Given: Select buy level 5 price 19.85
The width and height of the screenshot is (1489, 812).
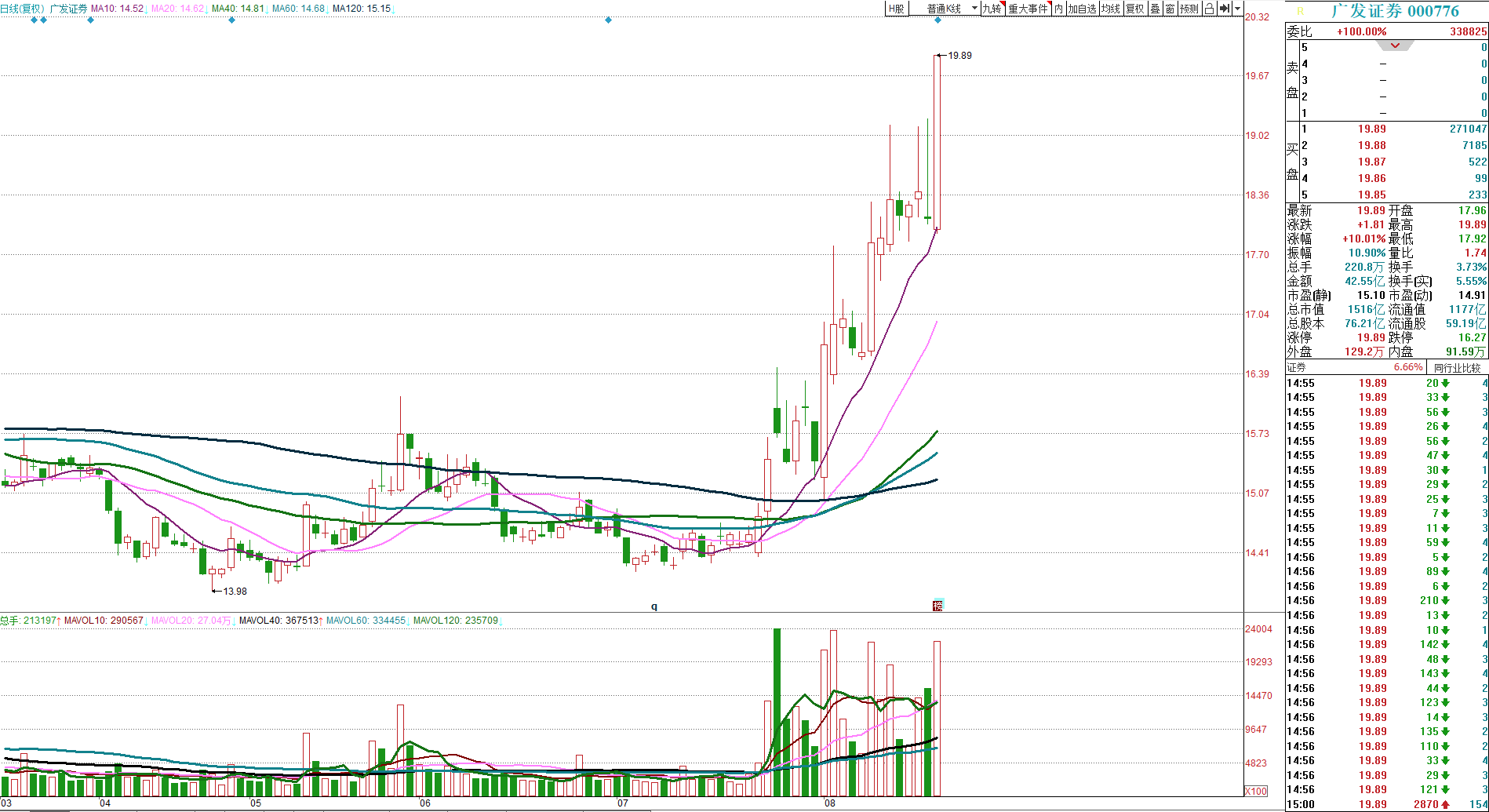Looking at the screenshot, I should click(x=1372, y=195).
